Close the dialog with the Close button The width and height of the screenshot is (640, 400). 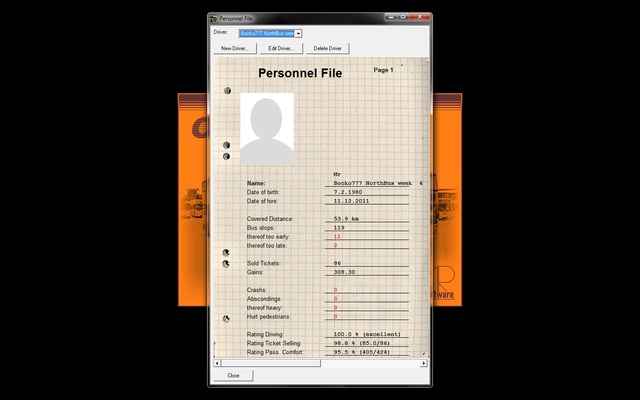coord(233,375)
